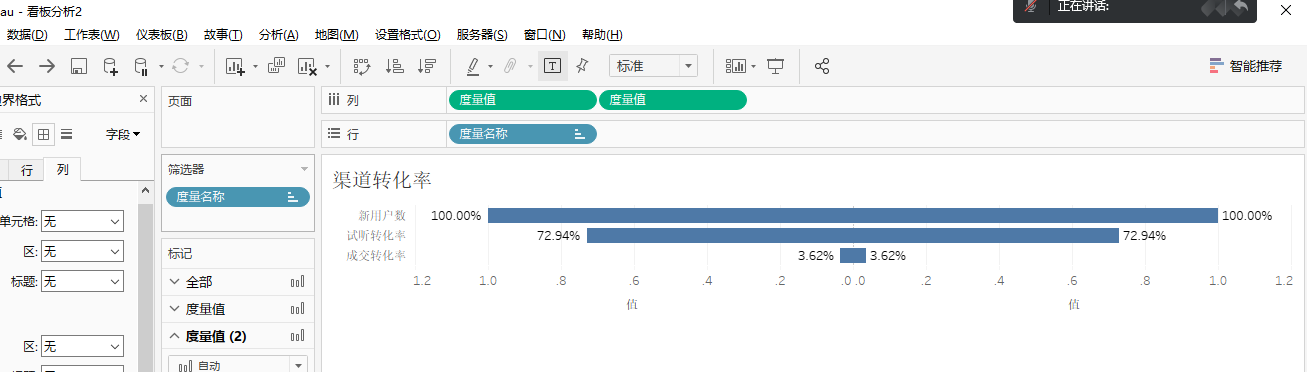
Task: Sort ascending
Action: click(395, 66)
